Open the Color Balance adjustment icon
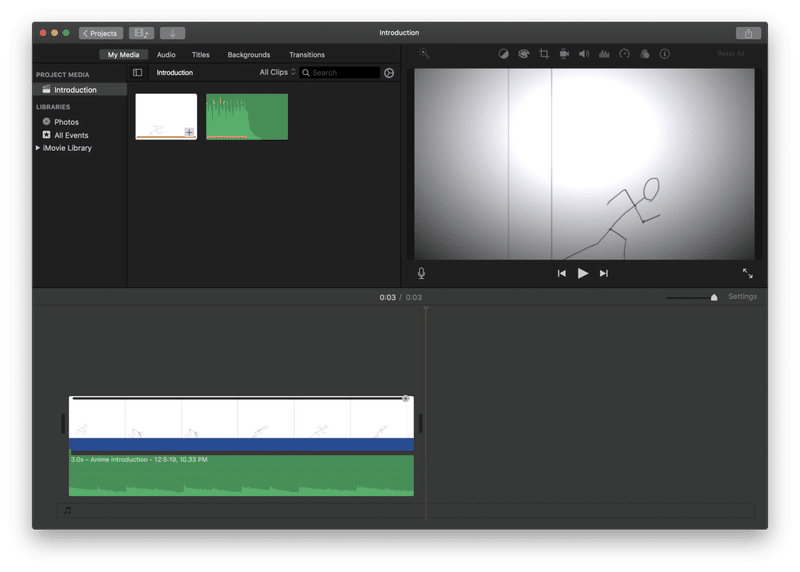Image resolution: width=800 pixels, height=572 pixels. (503, 54)
